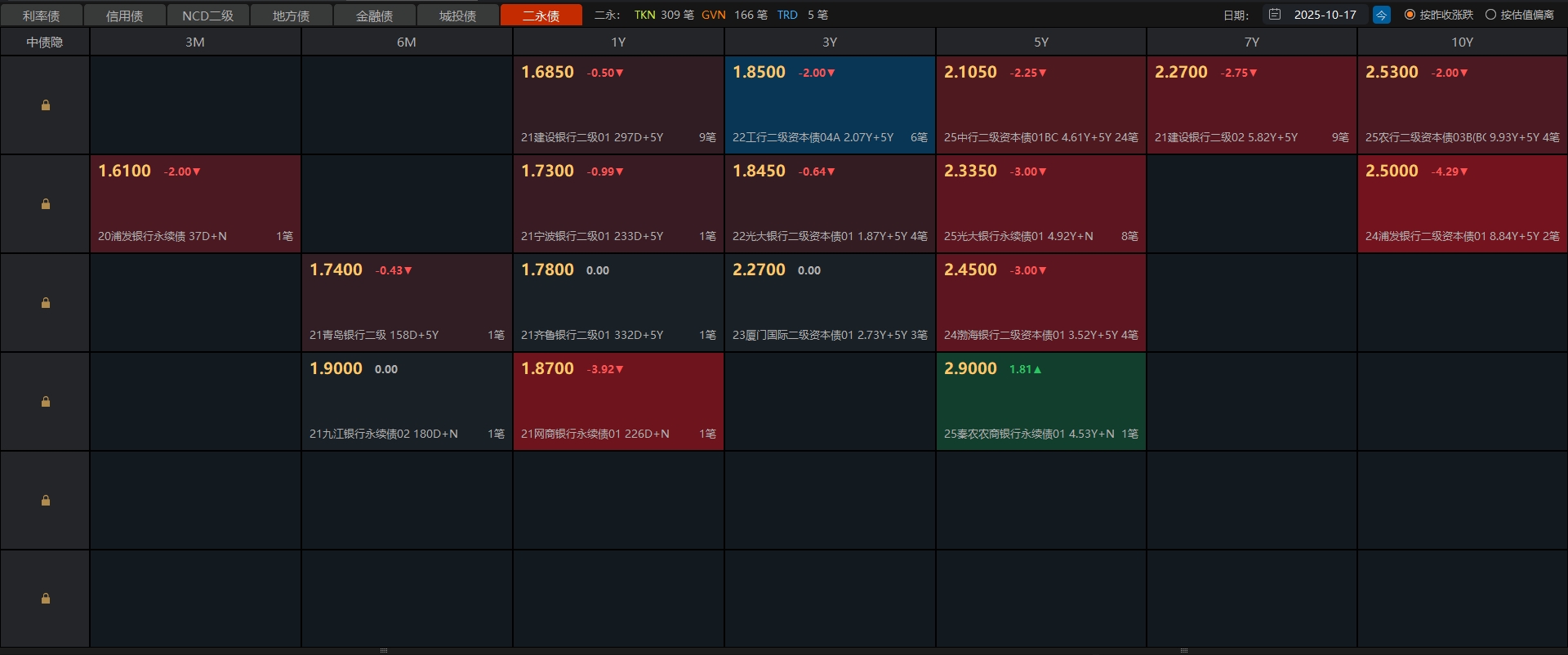The height and width of the screenshot is (655, 1568).
Task: Click the 3Y column header
Action: (x=830, y=42)
